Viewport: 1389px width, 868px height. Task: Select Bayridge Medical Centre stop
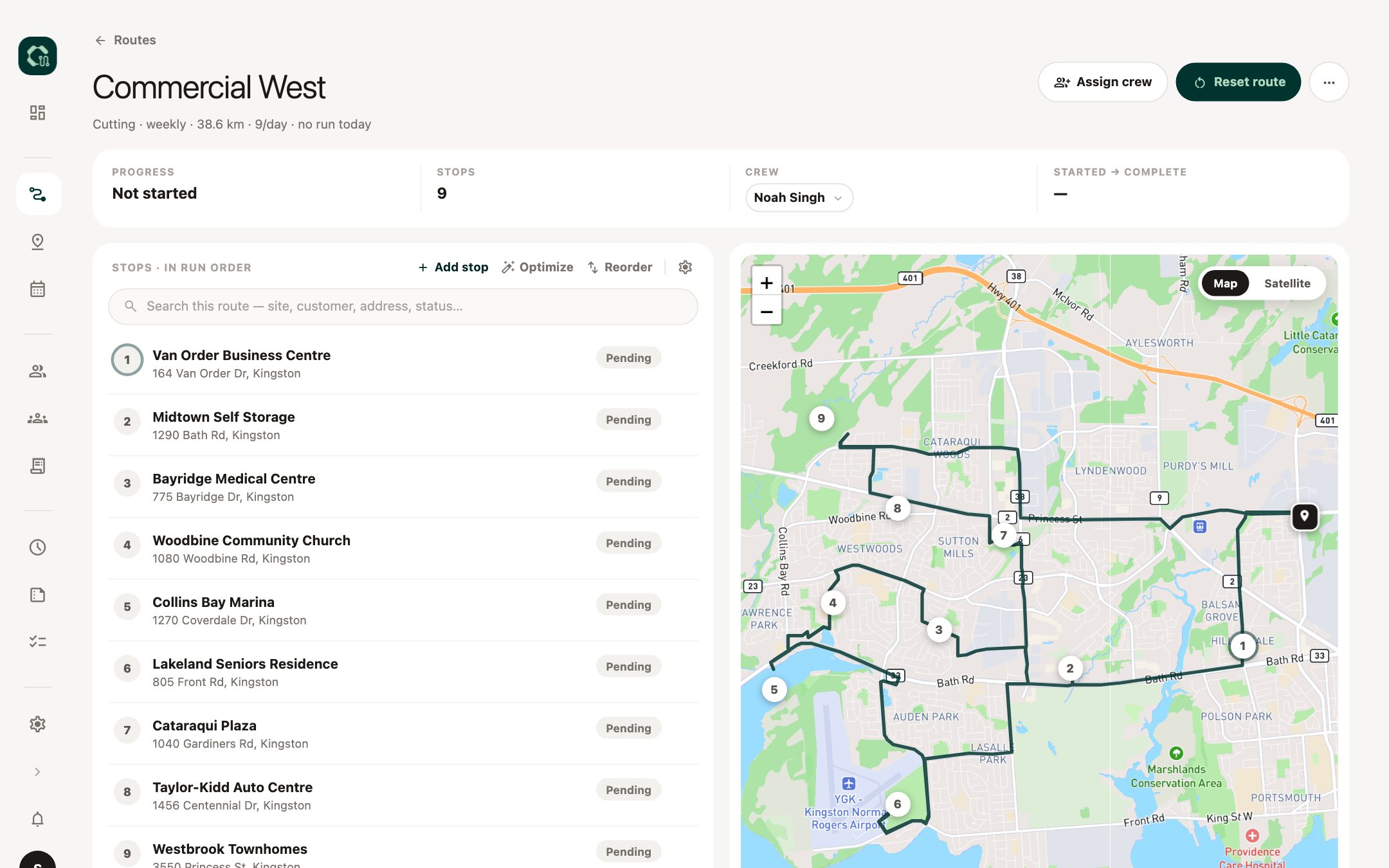(403, 487)
